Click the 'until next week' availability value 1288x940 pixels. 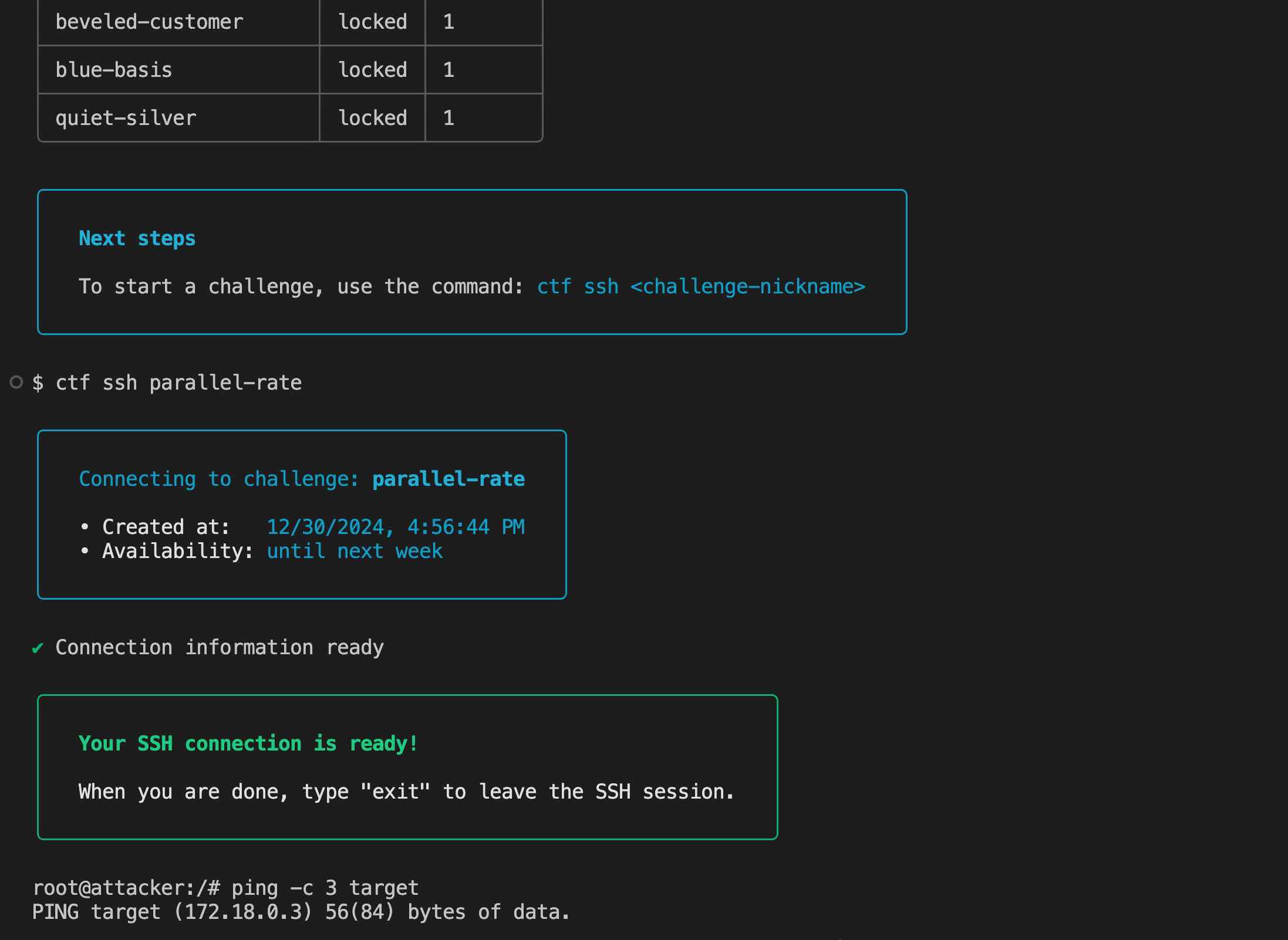tap(355, 551)
